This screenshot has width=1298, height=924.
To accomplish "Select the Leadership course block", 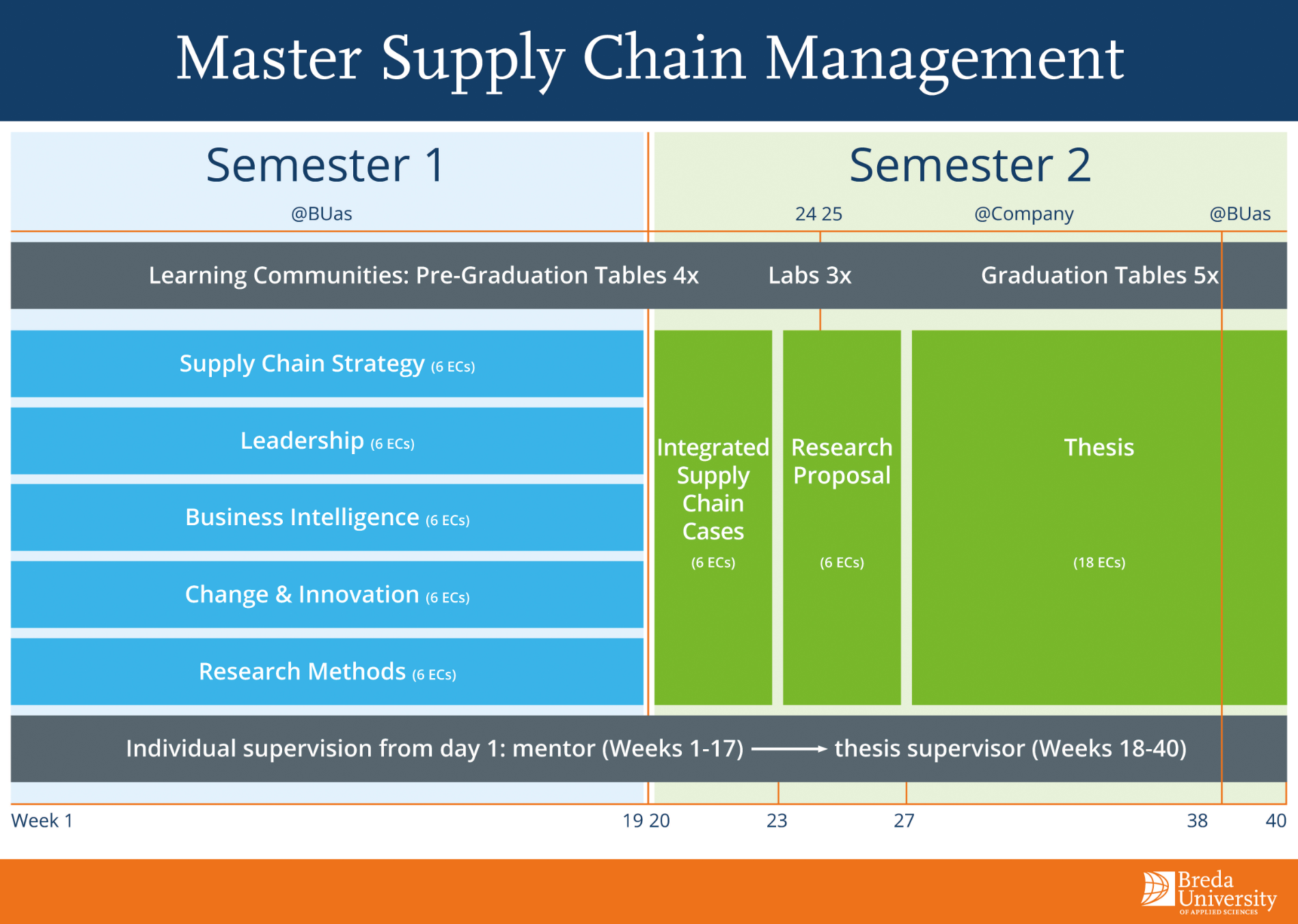I will click(327, 441).
